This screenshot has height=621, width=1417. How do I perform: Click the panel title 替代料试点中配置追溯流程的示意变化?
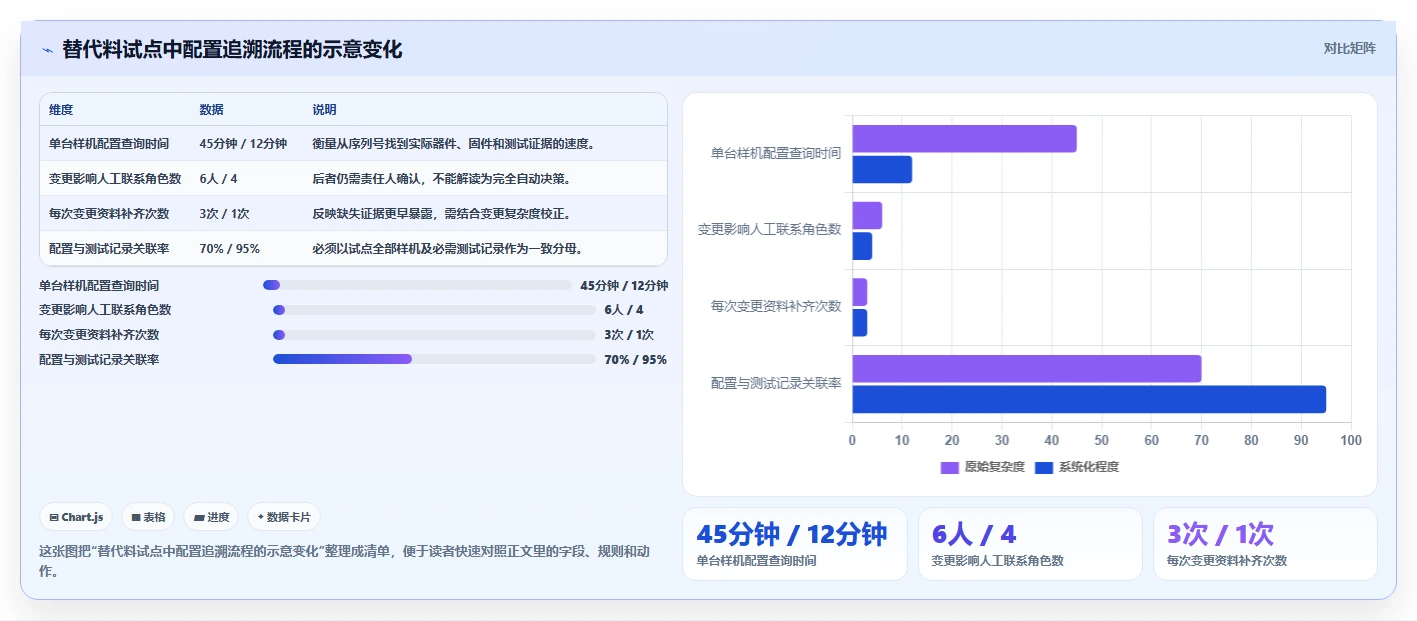tap(233, 49)
